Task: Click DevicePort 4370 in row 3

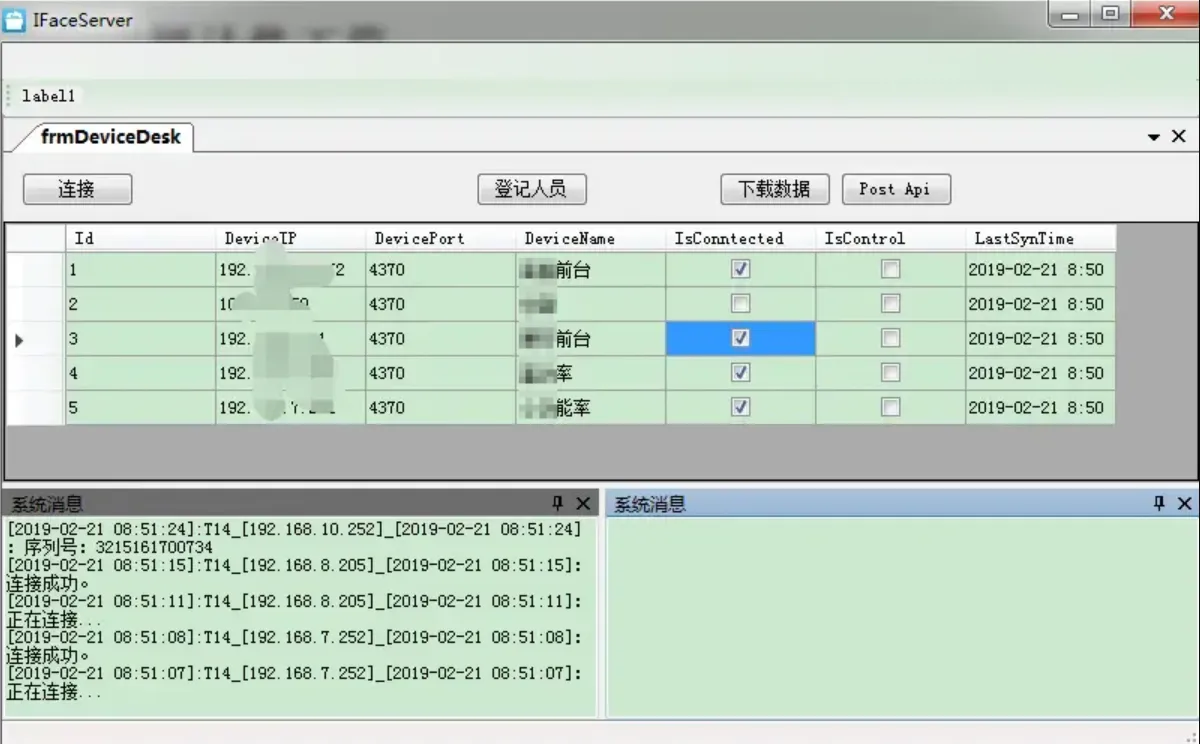Action: [x=440, y=339]
